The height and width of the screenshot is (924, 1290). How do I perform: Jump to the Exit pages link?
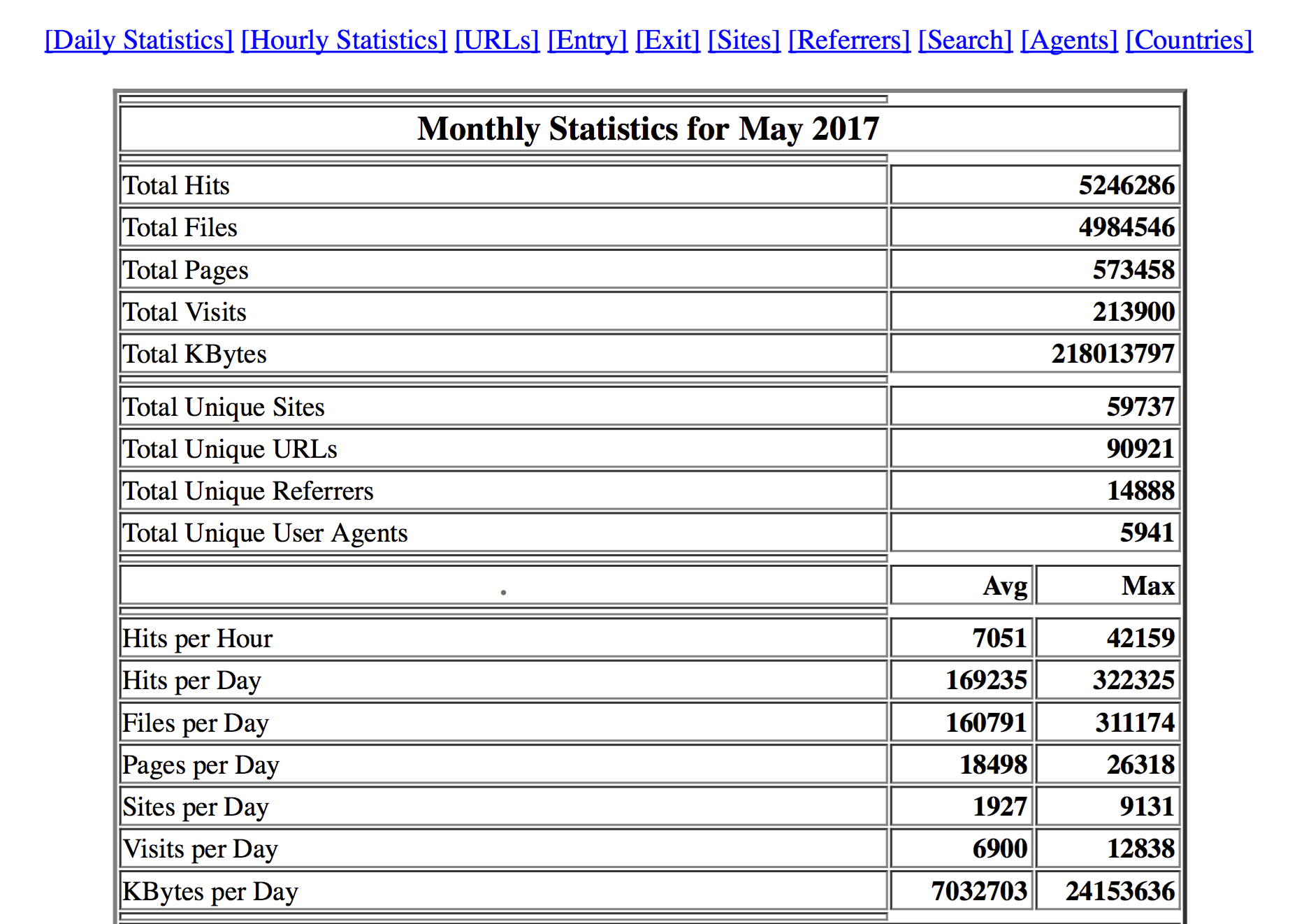click(667, 41)
